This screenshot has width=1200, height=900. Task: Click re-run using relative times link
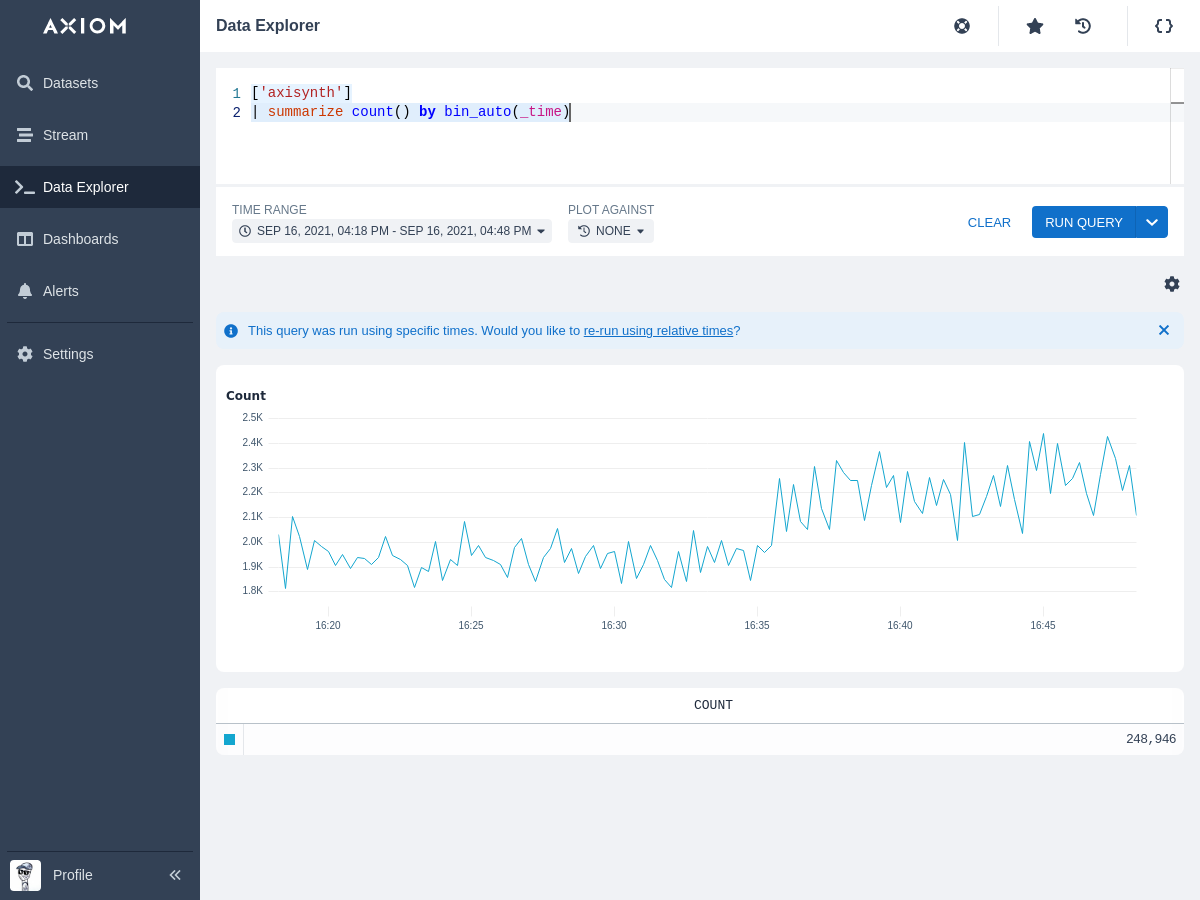click(658, 331)
